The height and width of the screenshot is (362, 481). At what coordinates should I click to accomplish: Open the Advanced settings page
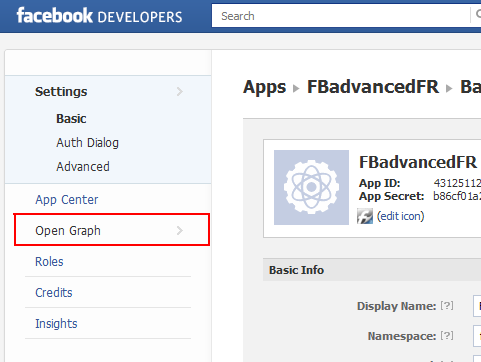pos(83,167)
